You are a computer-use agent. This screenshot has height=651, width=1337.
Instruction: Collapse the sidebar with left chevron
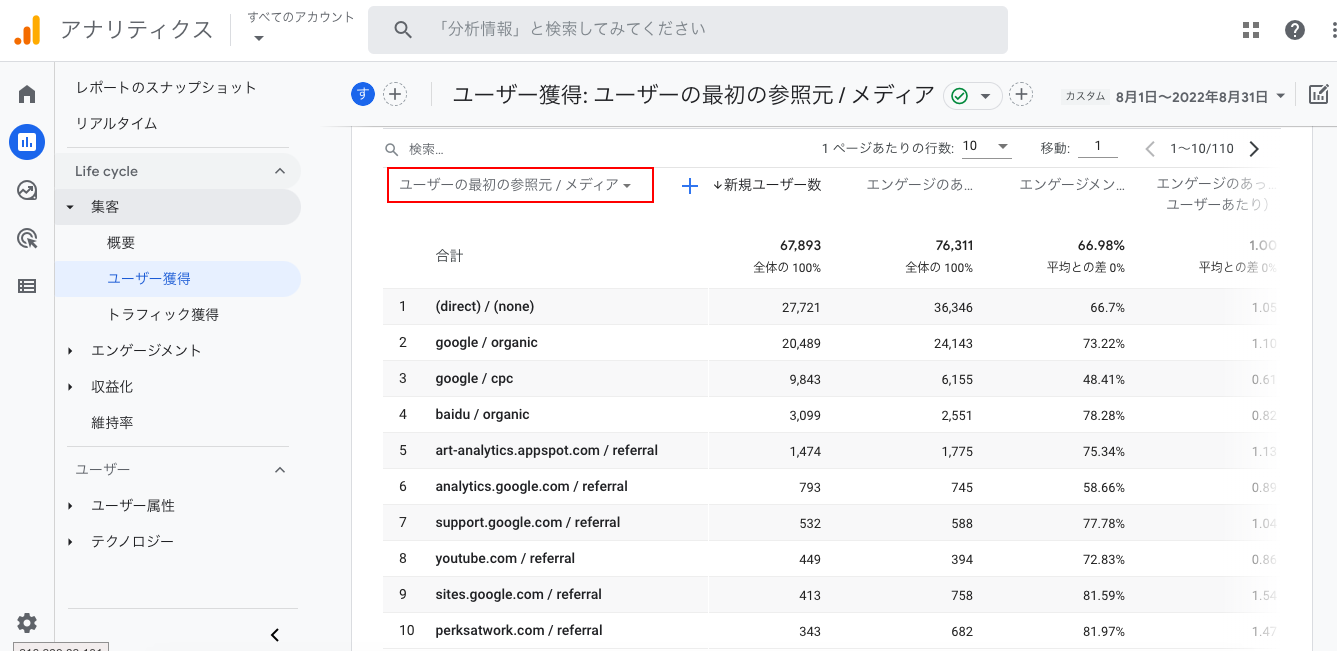tap(275, 635)
